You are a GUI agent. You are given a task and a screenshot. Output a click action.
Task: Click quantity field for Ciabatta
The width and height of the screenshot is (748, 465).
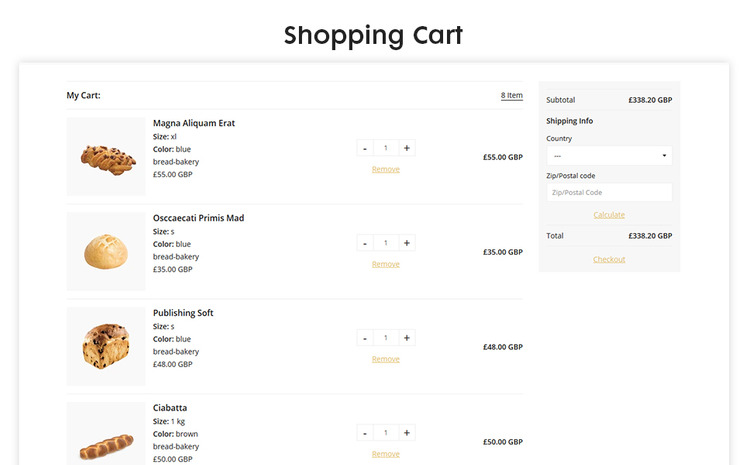pos(386,433)
